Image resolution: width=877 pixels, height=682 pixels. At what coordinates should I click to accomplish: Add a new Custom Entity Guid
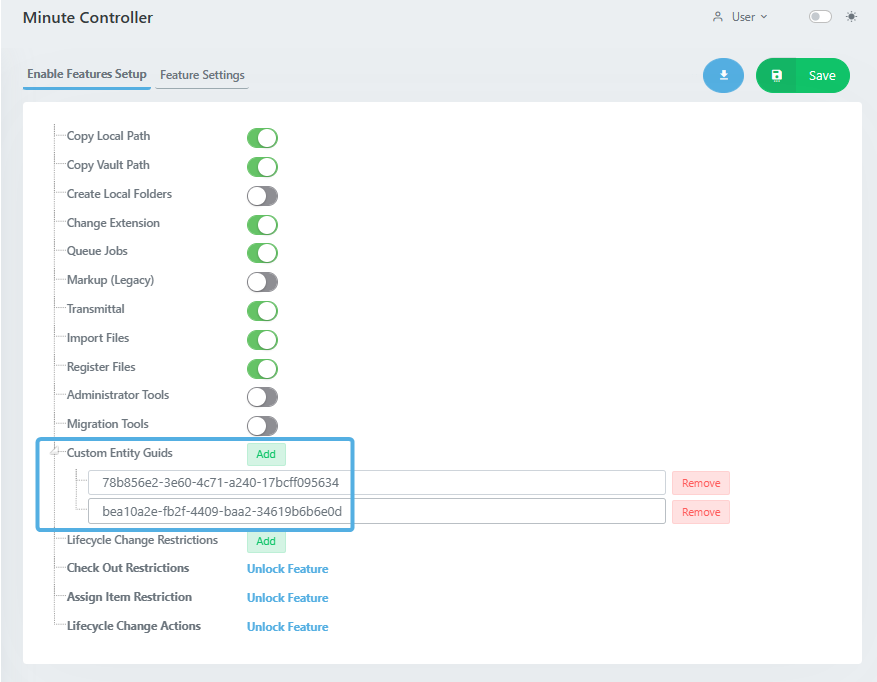[x=266, y=453]
